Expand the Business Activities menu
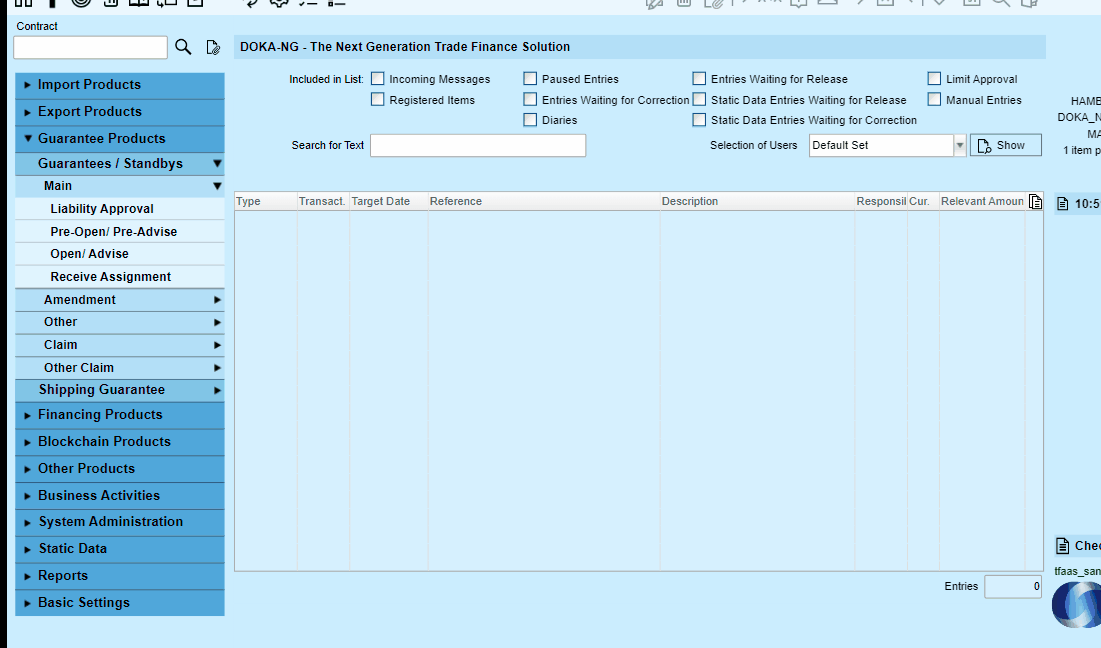The height and width of the screenshot is (648, 1101). [x=120, y=496]
